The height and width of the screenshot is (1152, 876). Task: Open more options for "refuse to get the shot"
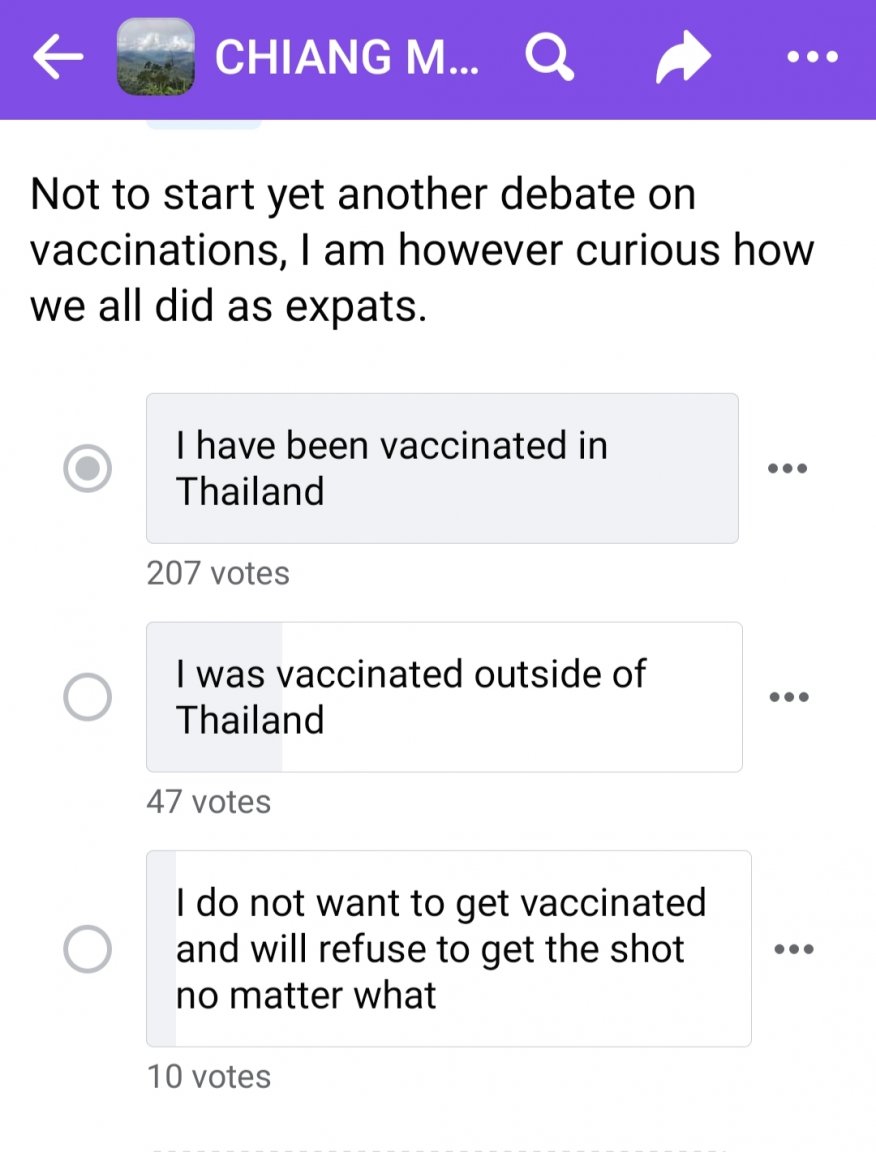(x=794, y=949)
